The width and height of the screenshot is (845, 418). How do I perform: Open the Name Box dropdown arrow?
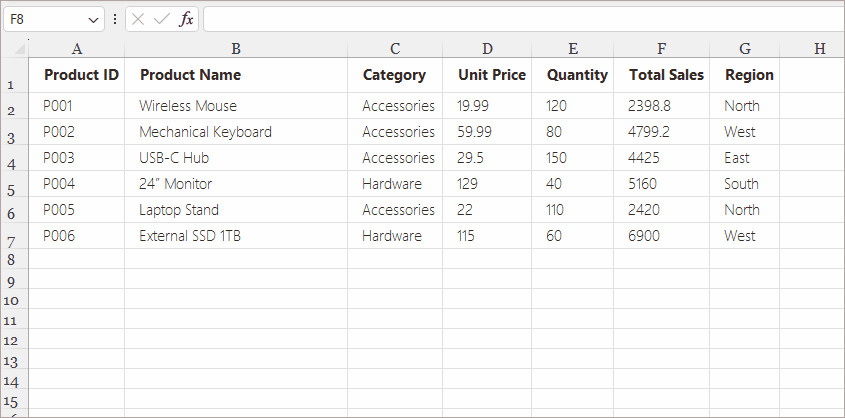tap(93, 20)
